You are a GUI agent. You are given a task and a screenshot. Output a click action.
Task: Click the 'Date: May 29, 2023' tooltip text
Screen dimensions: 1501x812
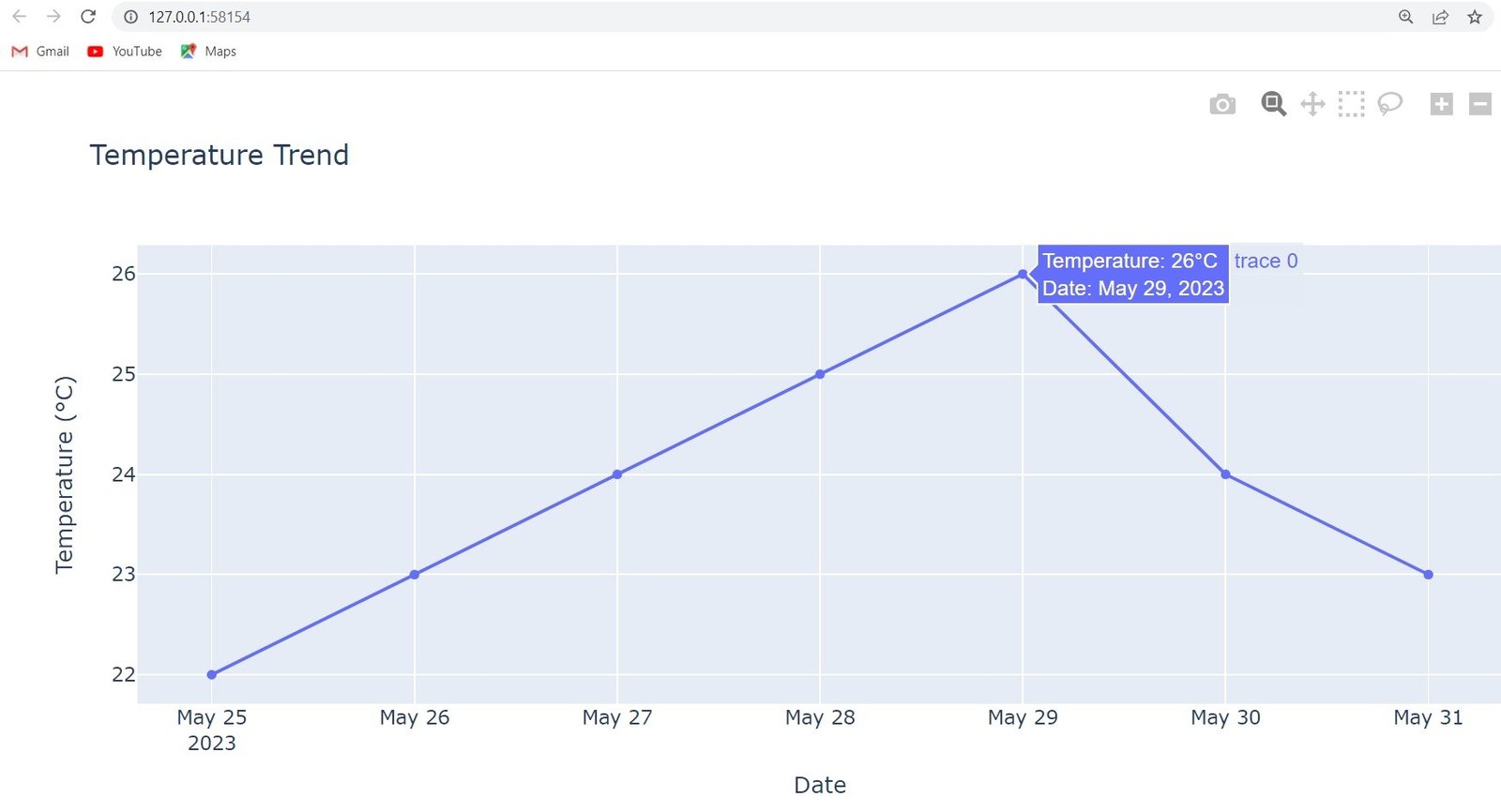[x=1133, y=288]
